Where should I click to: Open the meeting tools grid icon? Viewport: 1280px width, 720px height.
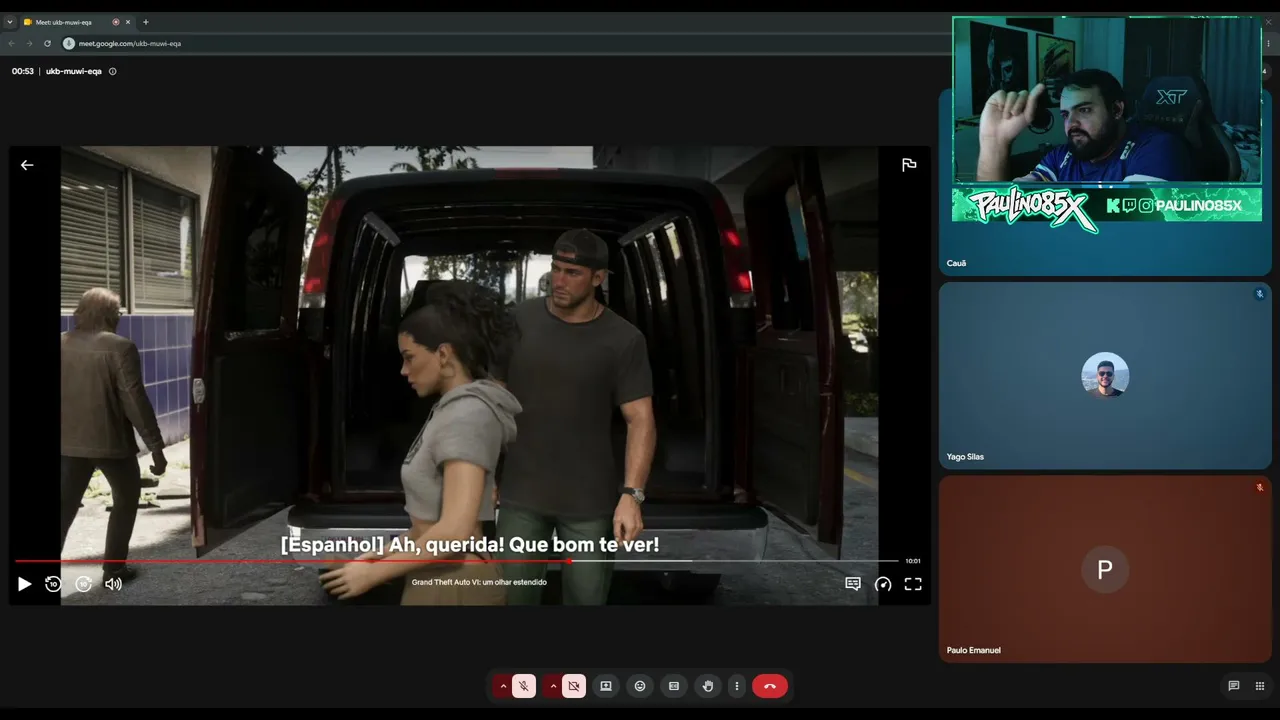click(1260, 686)
